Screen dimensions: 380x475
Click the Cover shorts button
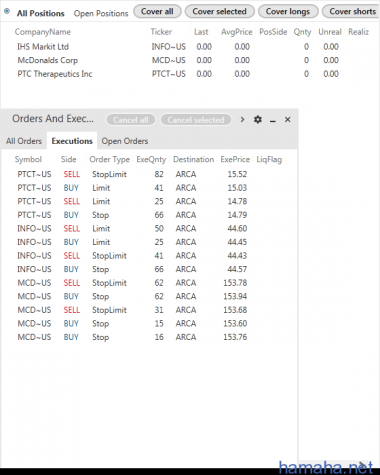click(x=352, y=11)
